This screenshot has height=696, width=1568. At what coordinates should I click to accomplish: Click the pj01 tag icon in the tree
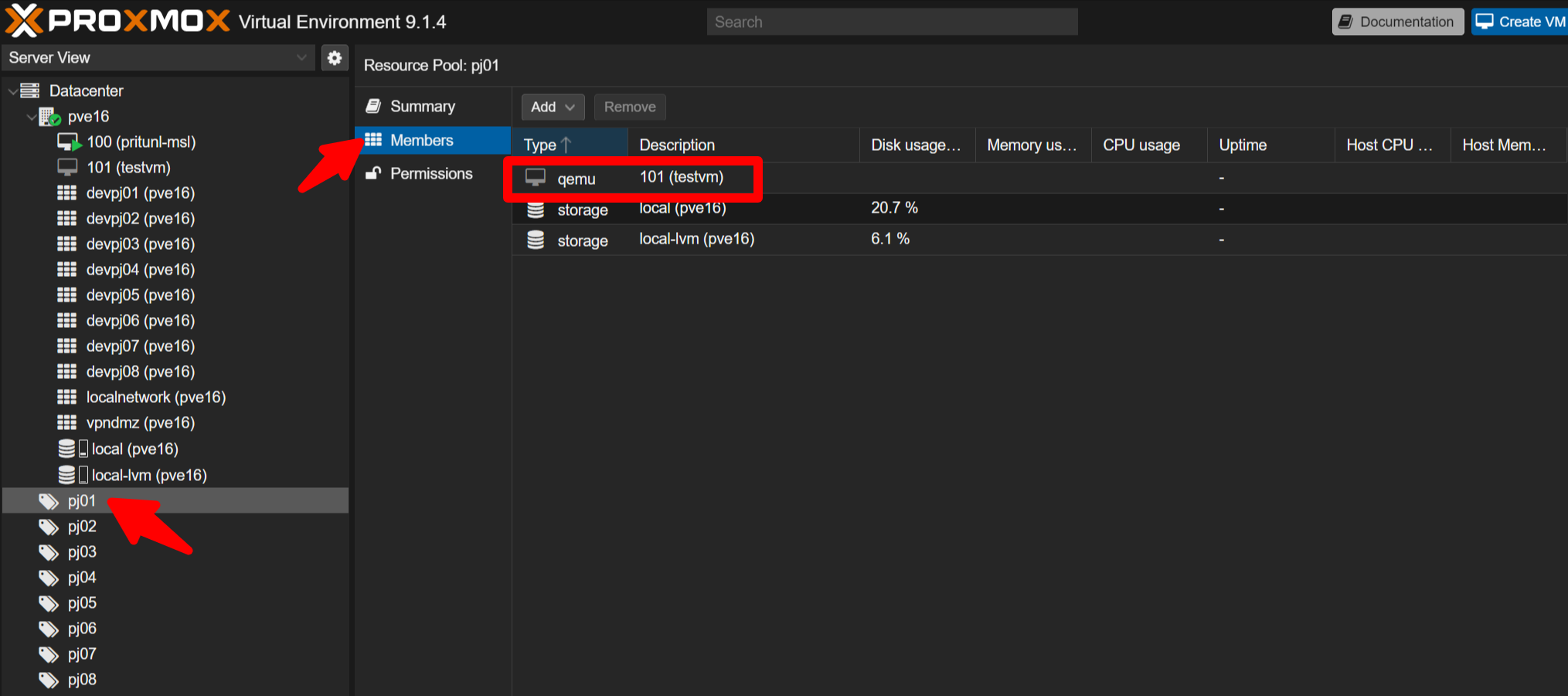pos(47,500)
